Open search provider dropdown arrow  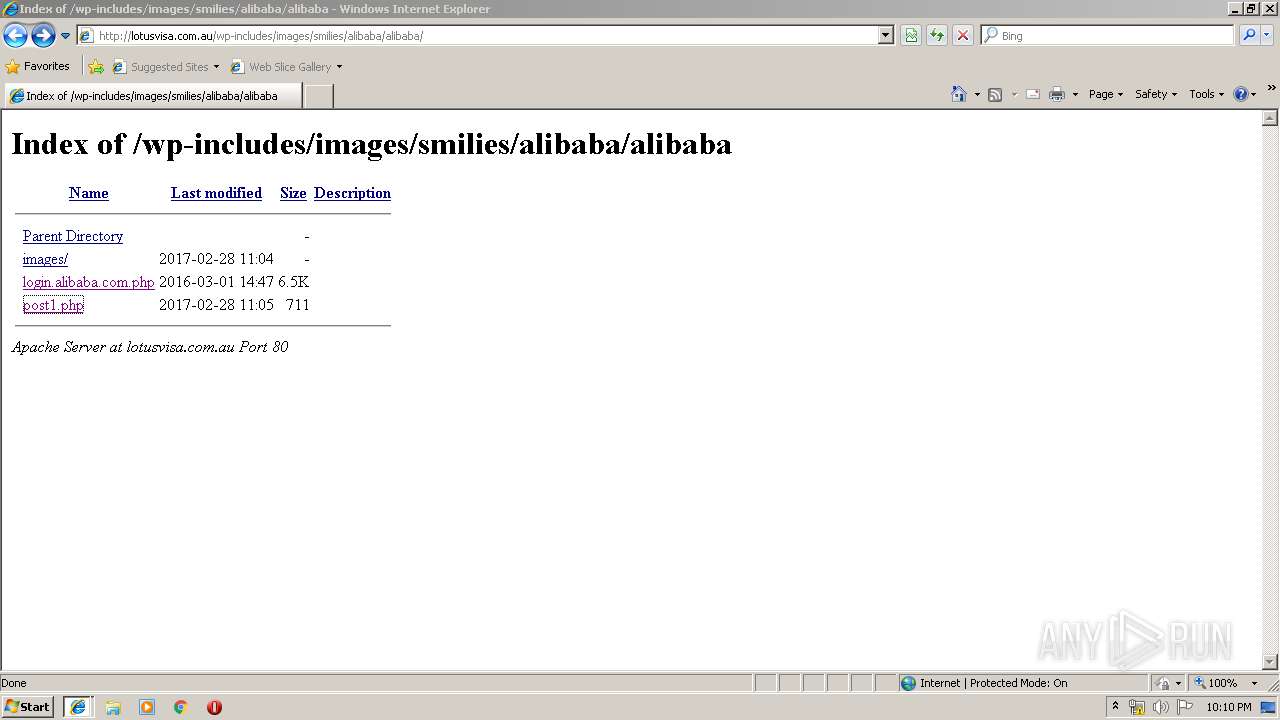point(1267,36)
